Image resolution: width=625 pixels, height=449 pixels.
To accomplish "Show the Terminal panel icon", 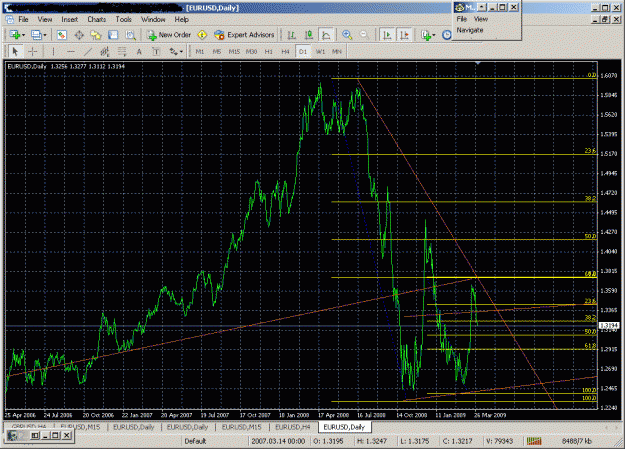I will tap(113, 35).
